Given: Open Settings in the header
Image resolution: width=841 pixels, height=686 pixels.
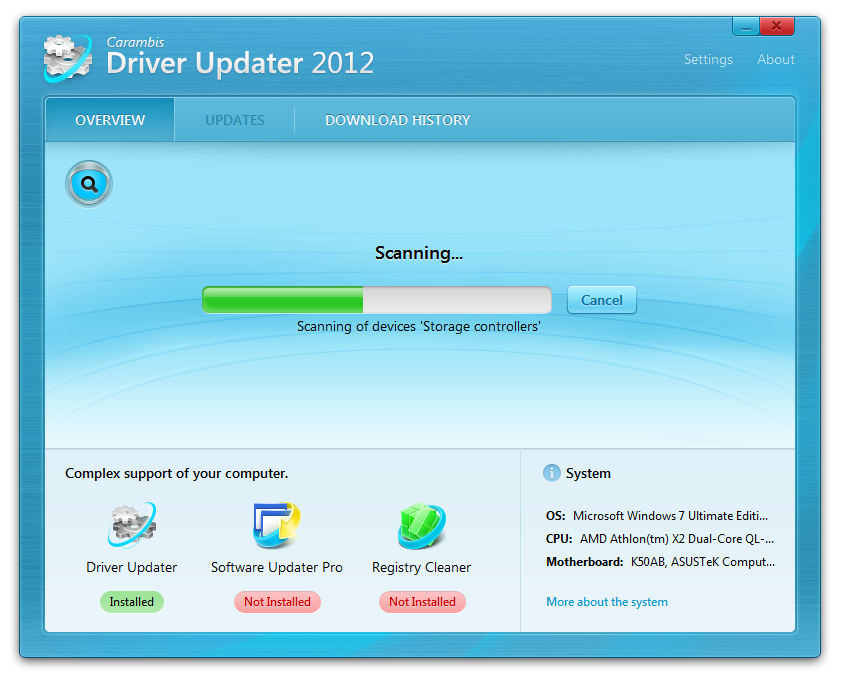Looking at the screenshot, I should (x=708, y=60).
